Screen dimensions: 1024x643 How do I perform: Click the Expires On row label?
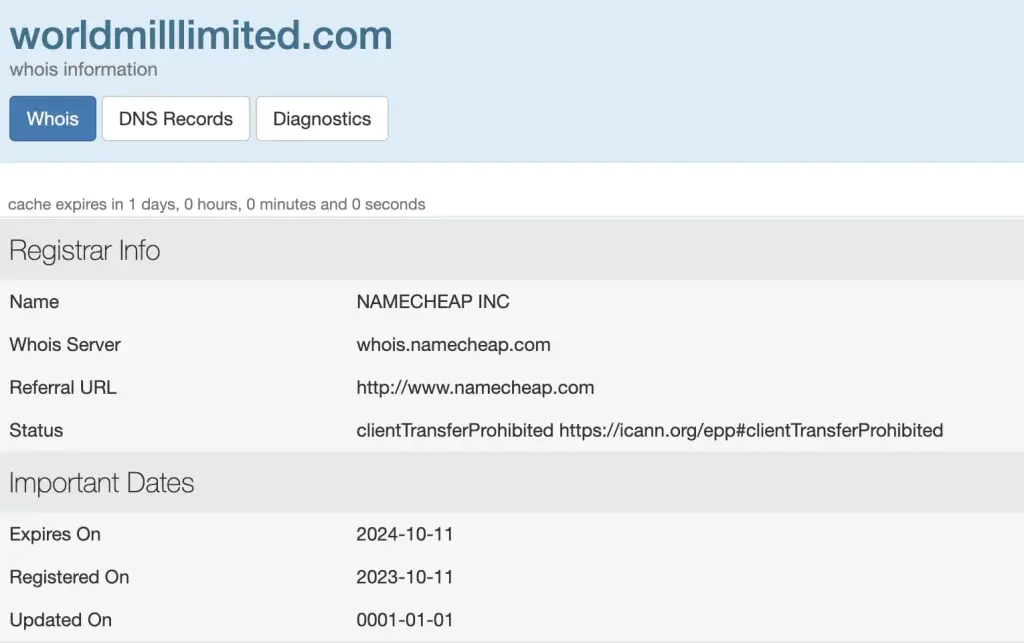point(55,534)
